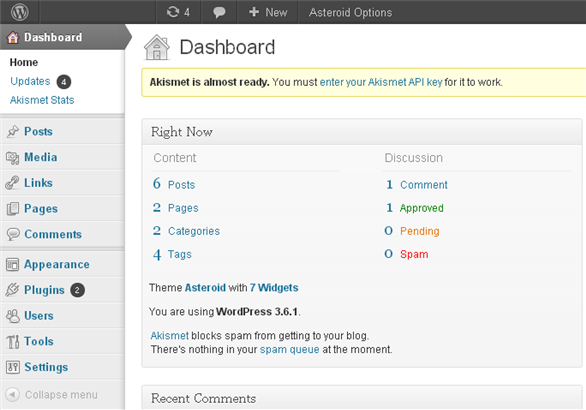The width and height of the screenshot is (586, 410).
Task: Open the Settings menu label
Action: pos(46,367)
